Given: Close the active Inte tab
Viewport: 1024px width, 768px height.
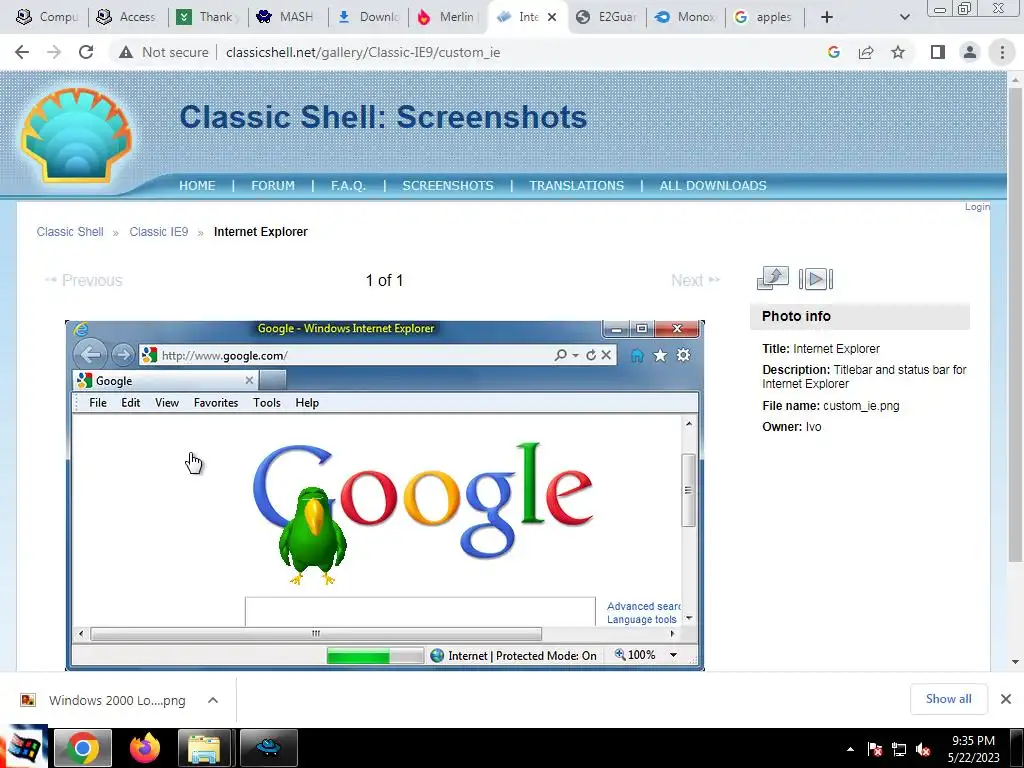Looking at the screenshot, I should click(552, 17).
